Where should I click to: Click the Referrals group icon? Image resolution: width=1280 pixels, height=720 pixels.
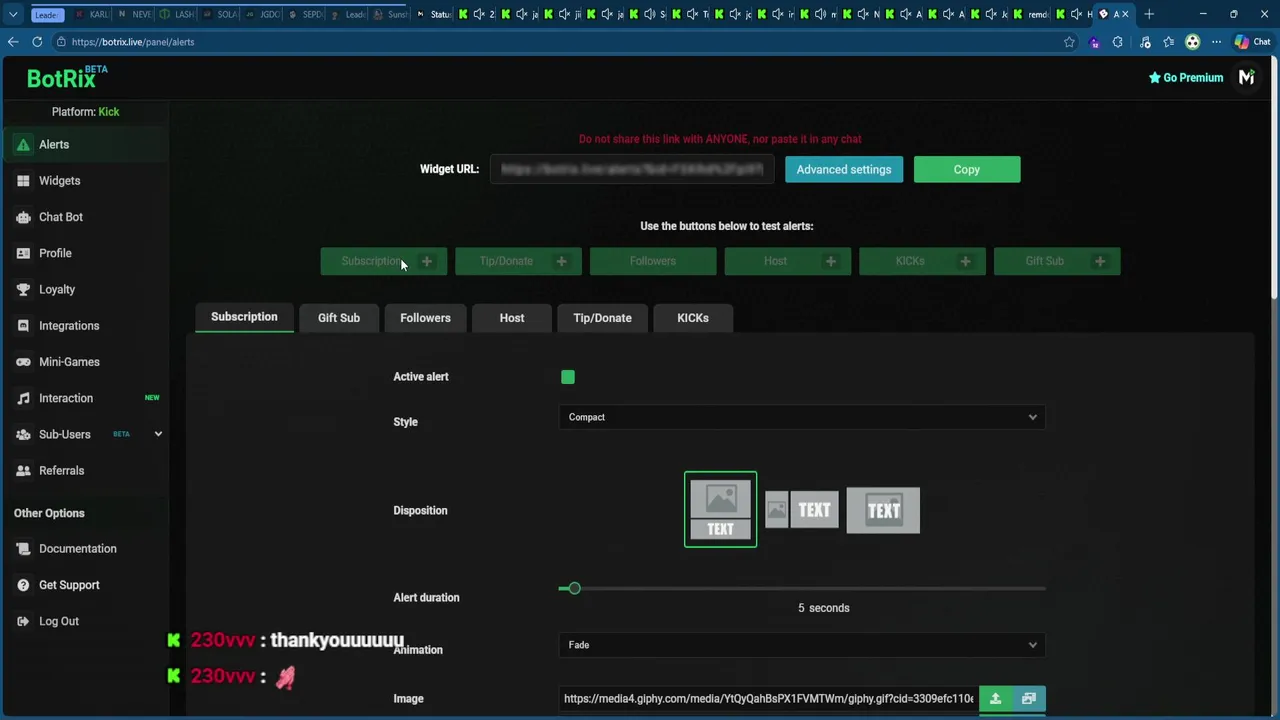coord(23,470)
